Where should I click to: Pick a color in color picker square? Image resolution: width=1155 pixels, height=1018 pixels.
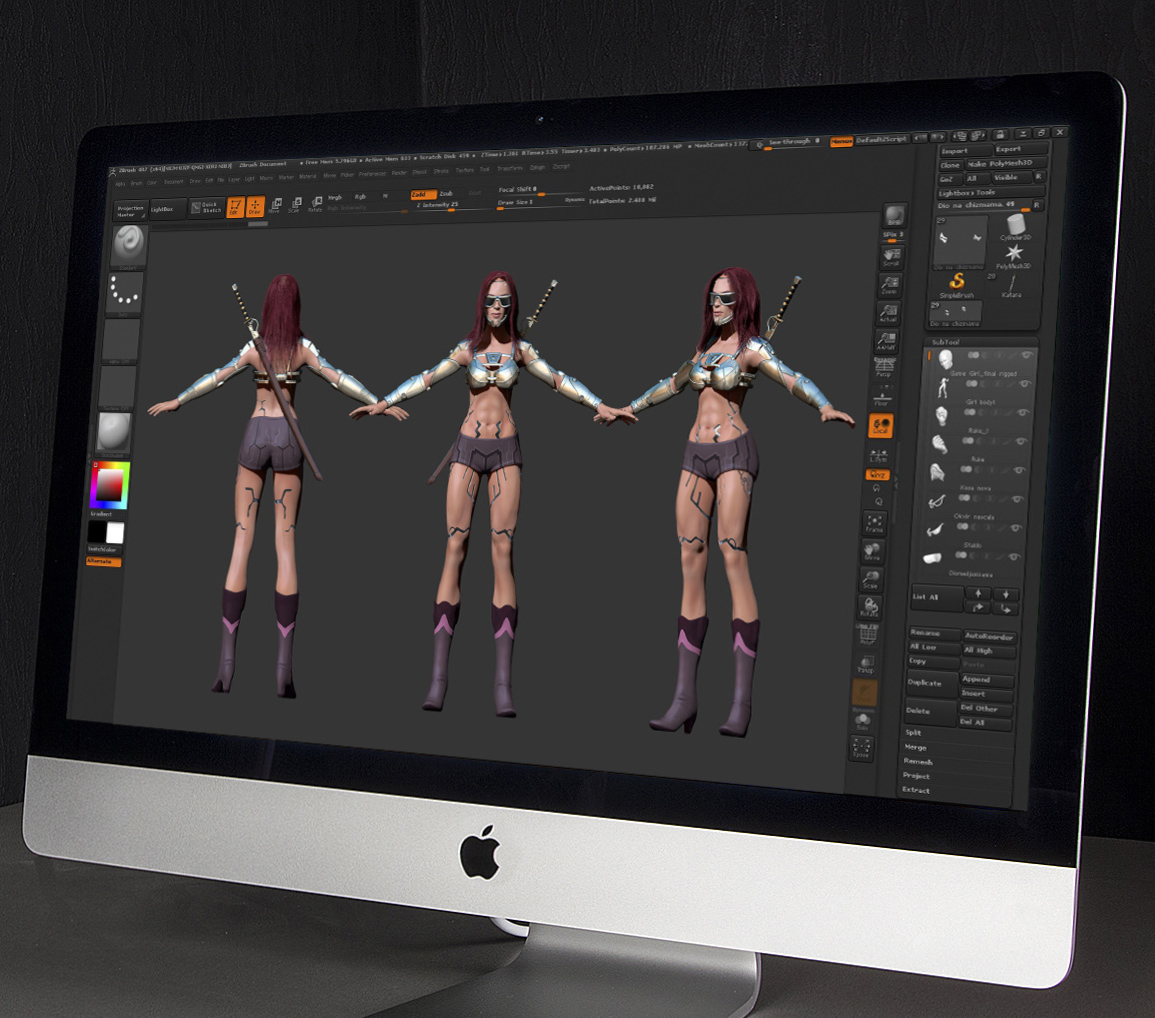(110, 486)
